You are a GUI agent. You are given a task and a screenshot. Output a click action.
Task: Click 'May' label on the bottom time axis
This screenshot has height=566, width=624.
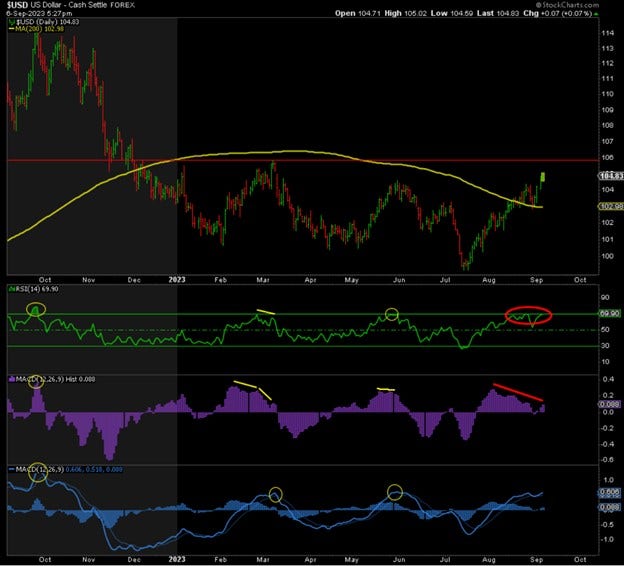[x=351, y=559]
